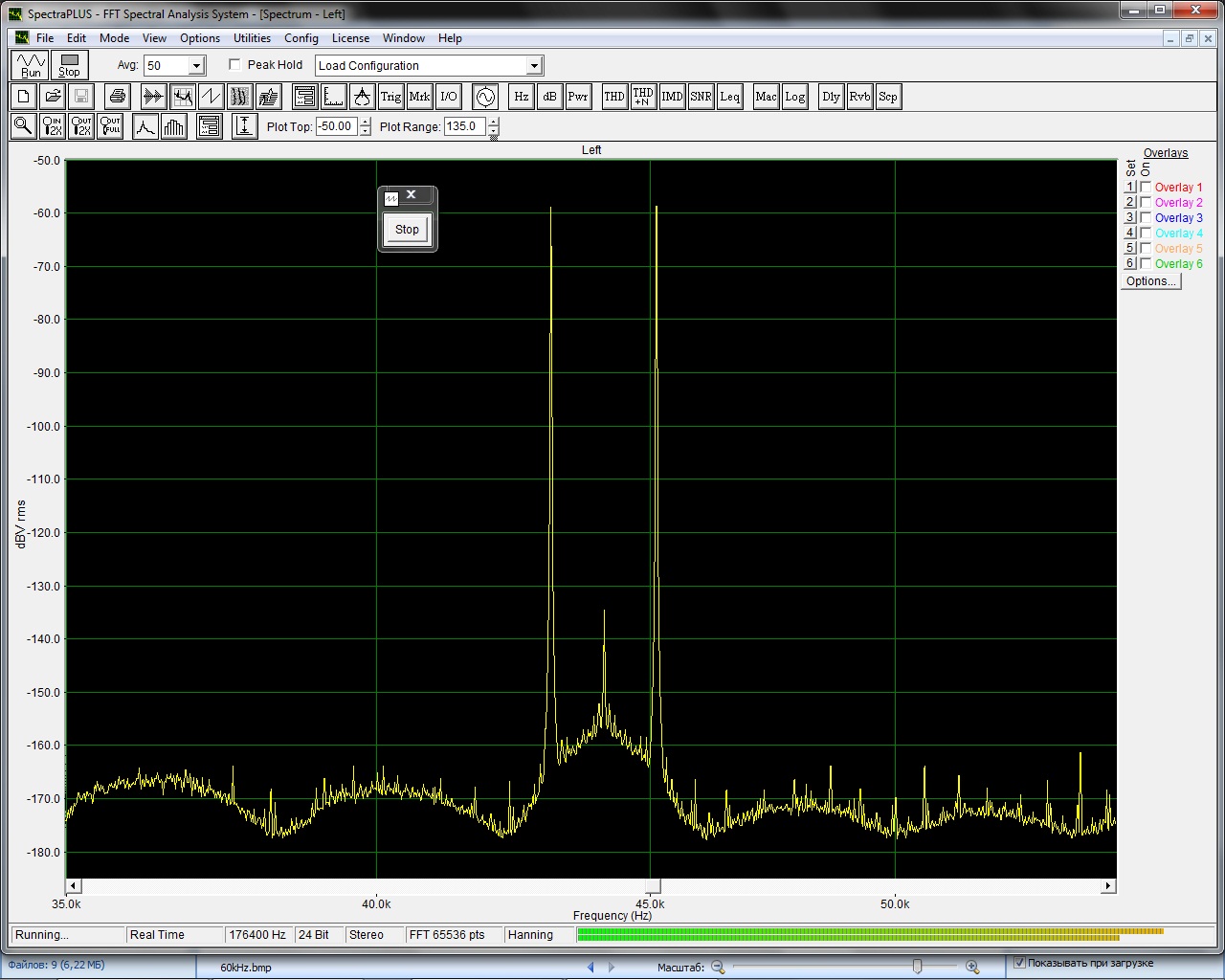Image resolution: width=1225 pixels, height=980 pixels.
Task: Select the bar graph plot icon
Action: (174, 126)
